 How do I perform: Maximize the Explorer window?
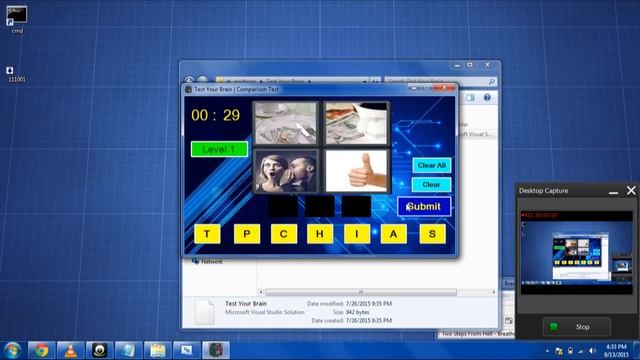coord(470,65)
